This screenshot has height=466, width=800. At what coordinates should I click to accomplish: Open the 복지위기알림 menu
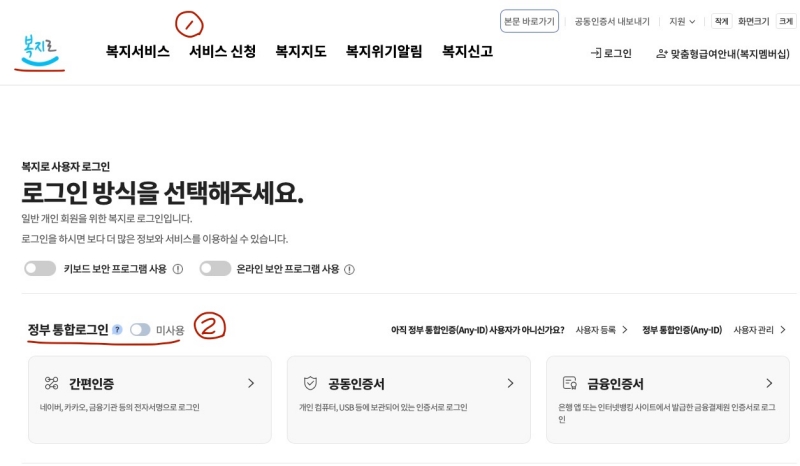coord(384,52)
